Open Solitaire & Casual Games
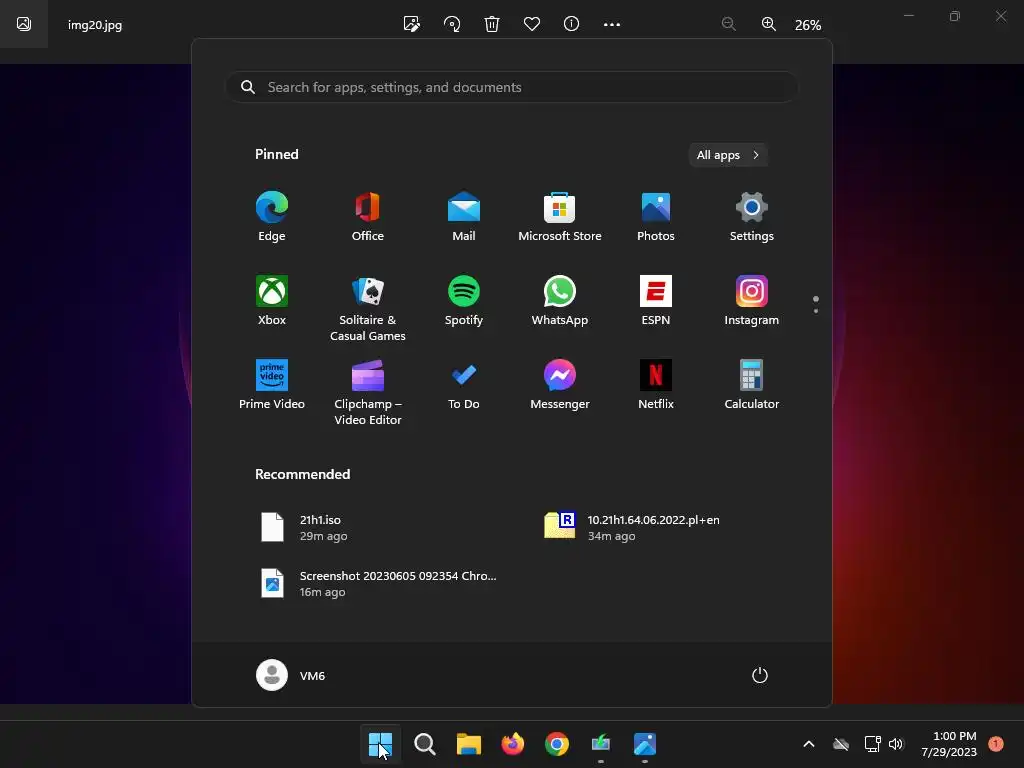Viewport: 1024px width, 768px height. tap(368, 308)
